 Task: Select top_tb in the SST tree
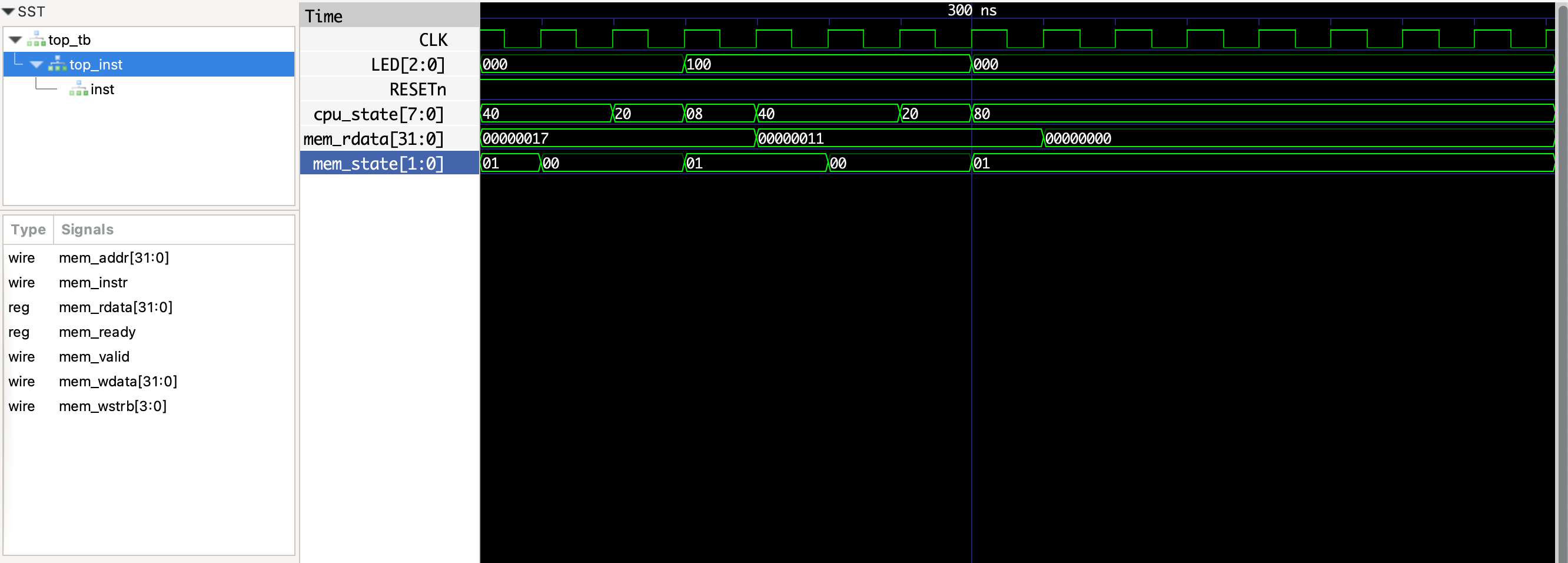click(x=69, y=40)
